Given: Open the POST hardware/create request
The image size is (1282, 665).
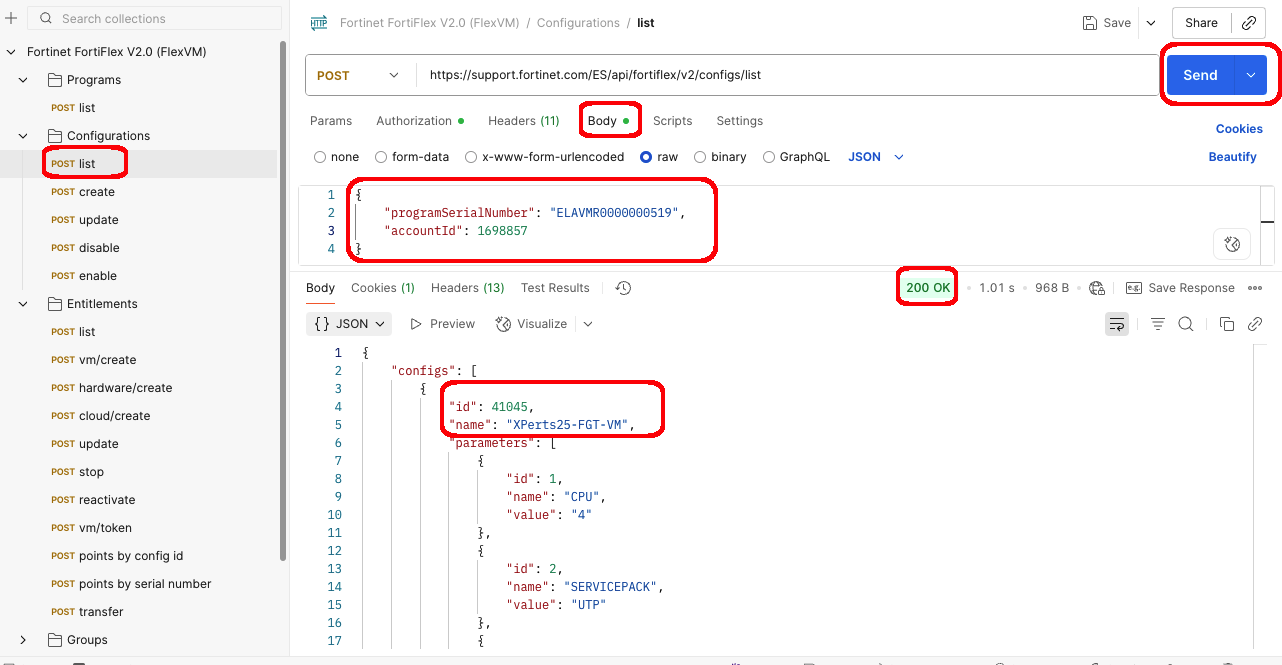Looking at the screenshot, I should point(112,388).
